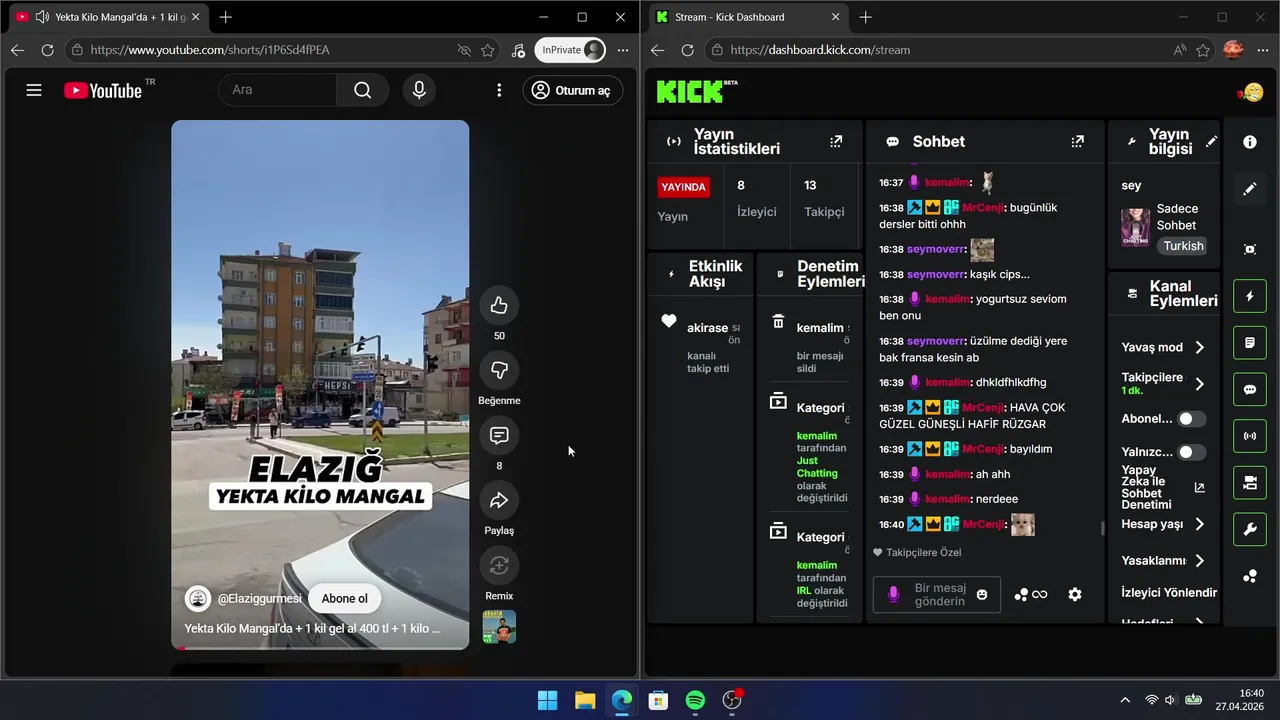
Task: Toggle the Yalnızc... mode switch
Action: (x=1191, y=452)
